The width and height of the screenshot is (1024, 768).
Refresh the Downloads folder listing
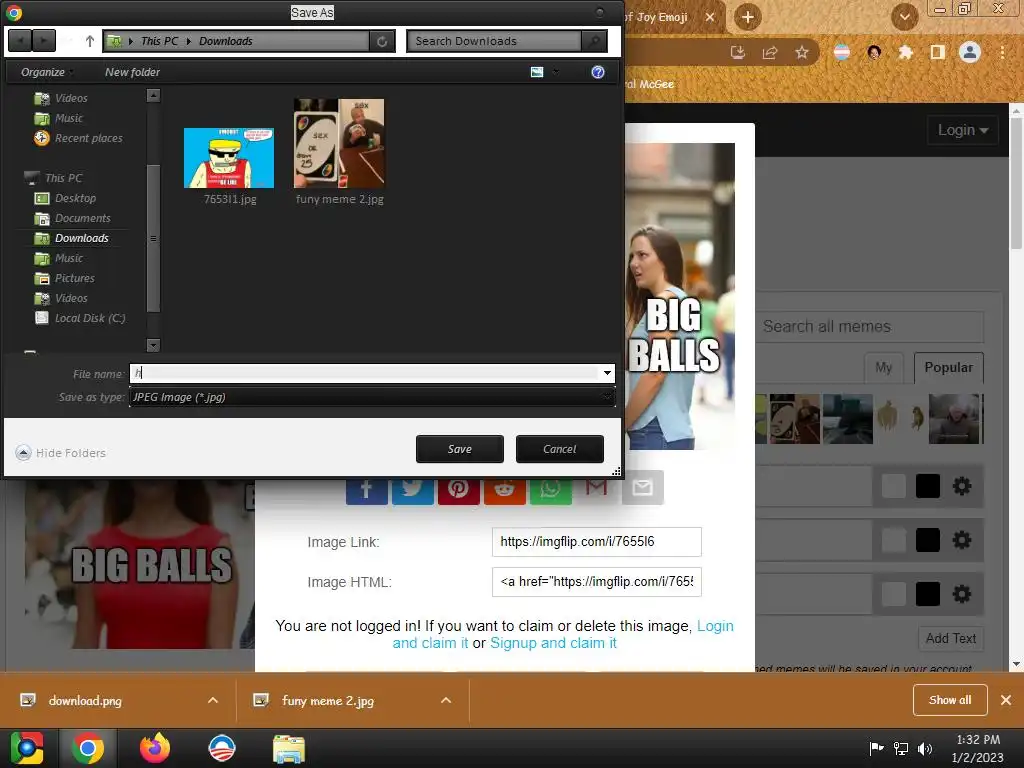point(382,41)
